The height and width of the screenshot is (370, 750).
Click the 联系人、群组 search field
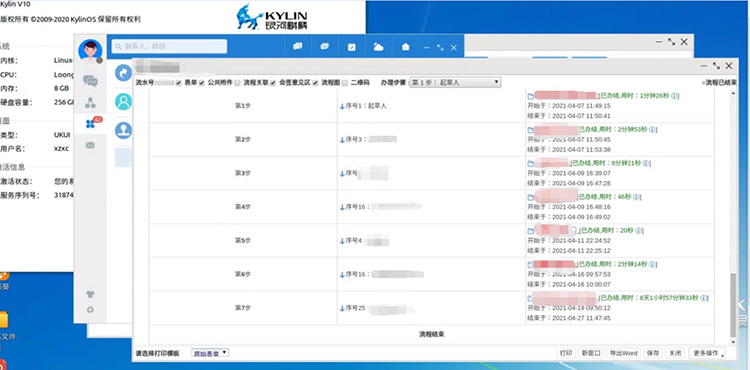[169, 46]
